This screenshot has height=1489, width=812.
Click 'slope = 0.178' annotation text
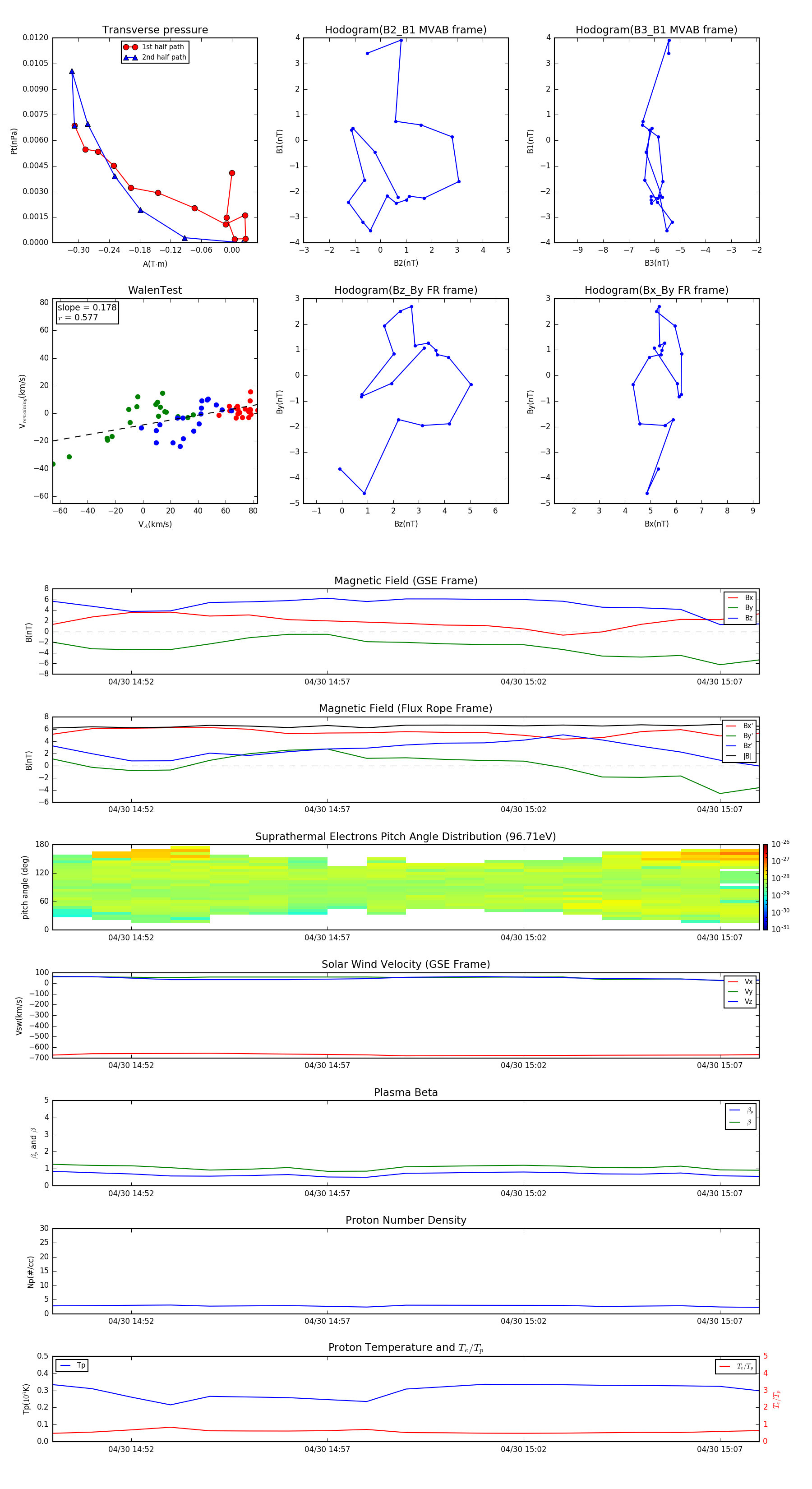pyautogui.click(x=87, y=308)
